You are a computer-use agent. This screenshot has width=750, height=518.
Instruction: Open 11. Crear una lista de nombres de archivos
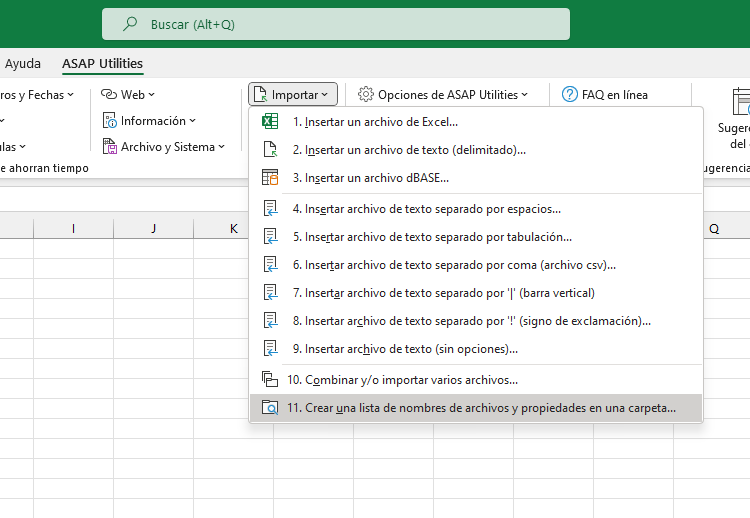click(476, 408)
